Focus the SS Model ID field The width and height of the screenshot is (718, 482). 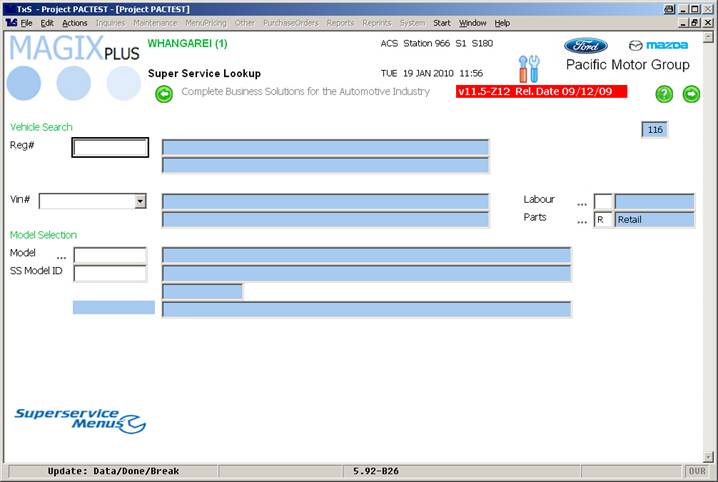tap(110, 274)
